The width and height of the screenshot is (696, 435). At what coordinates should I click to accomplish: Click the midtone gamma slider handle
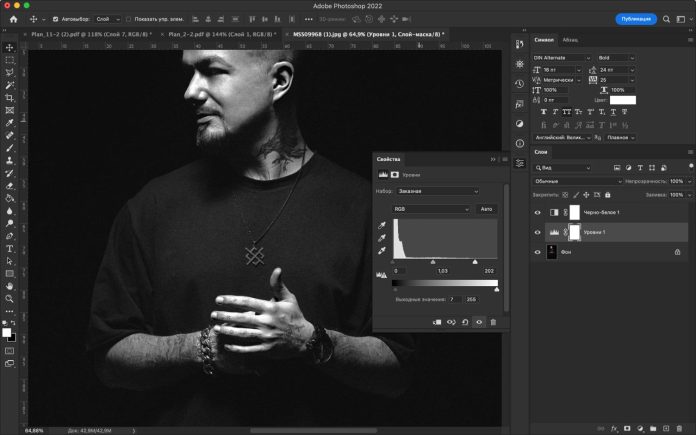coord(433,262)
